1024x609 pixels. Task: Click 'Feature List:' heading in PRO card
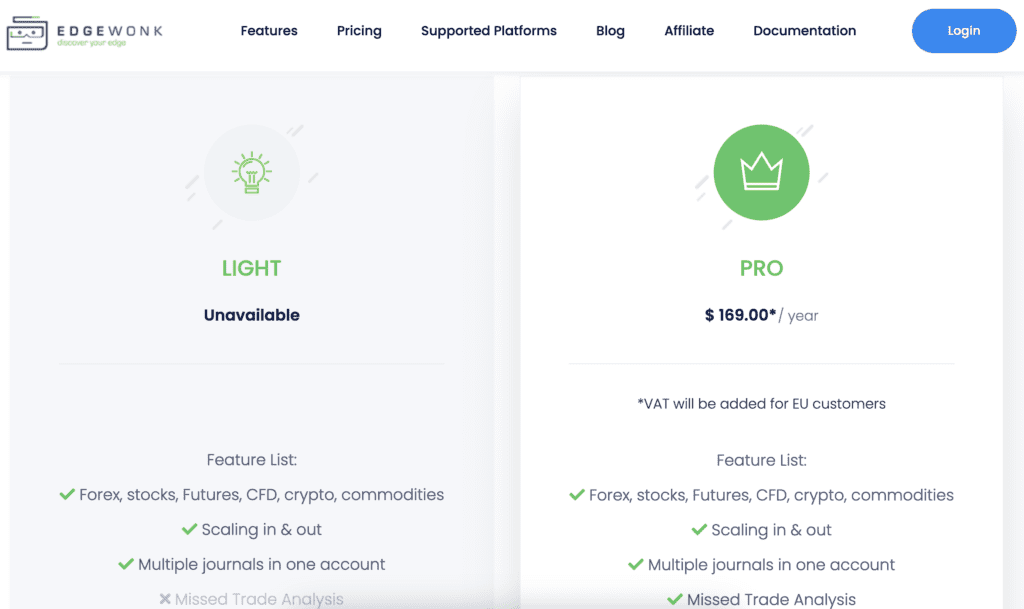tap(761, 460)
